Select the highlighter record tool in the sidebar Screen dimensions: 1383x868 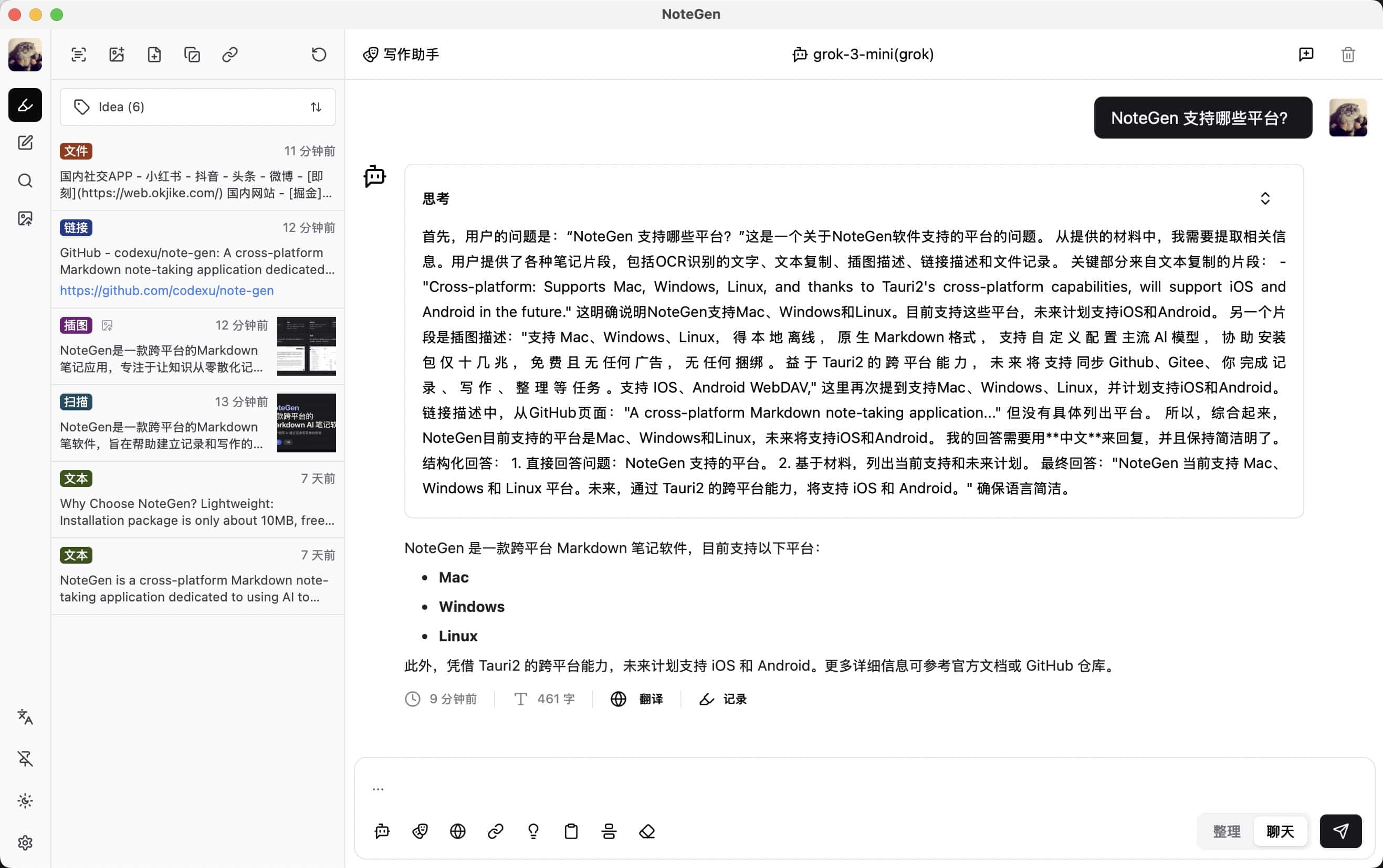tap(25, 104)
